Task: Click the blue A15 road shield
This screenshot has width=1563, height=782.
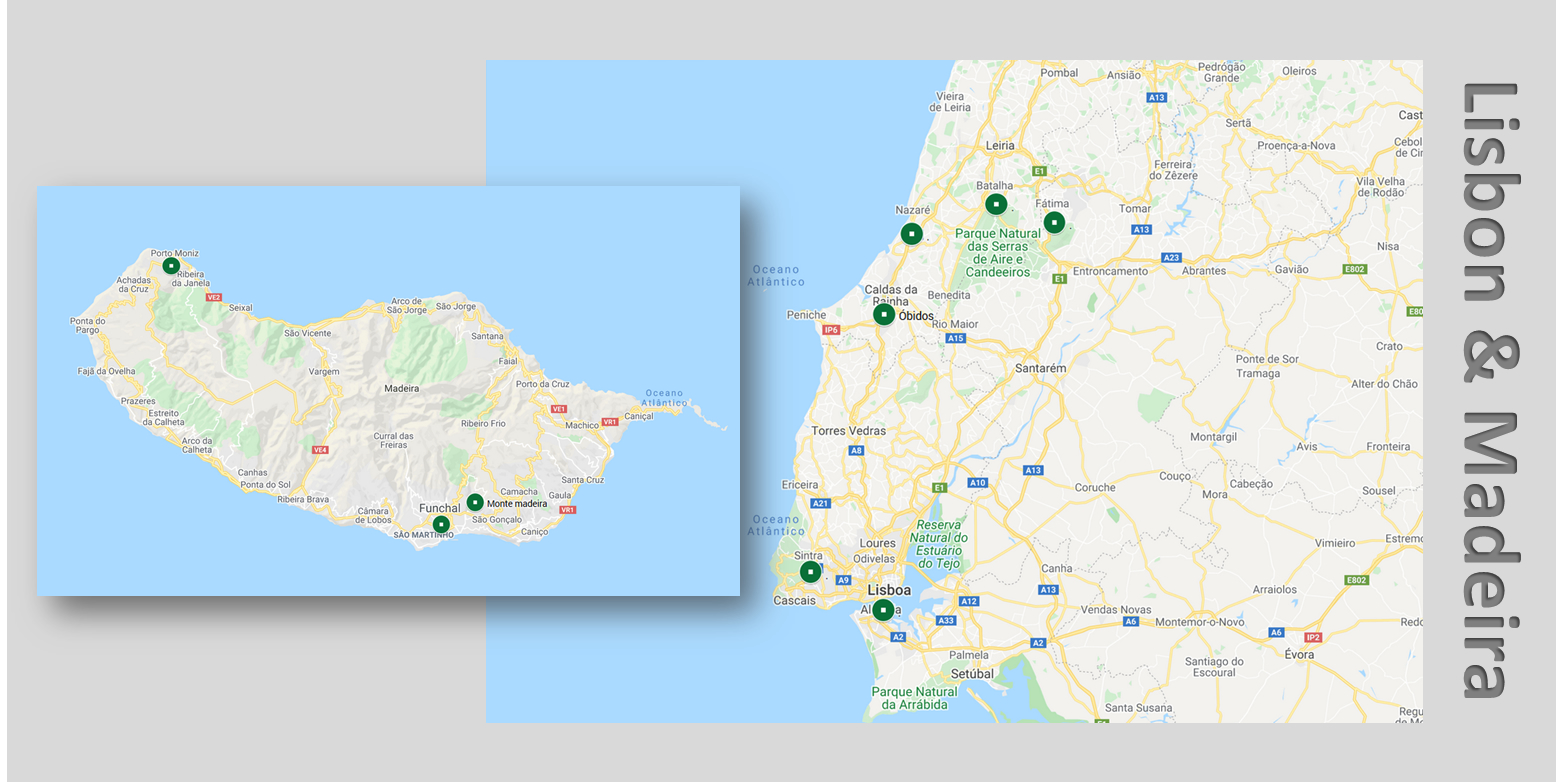Action: 956,338
